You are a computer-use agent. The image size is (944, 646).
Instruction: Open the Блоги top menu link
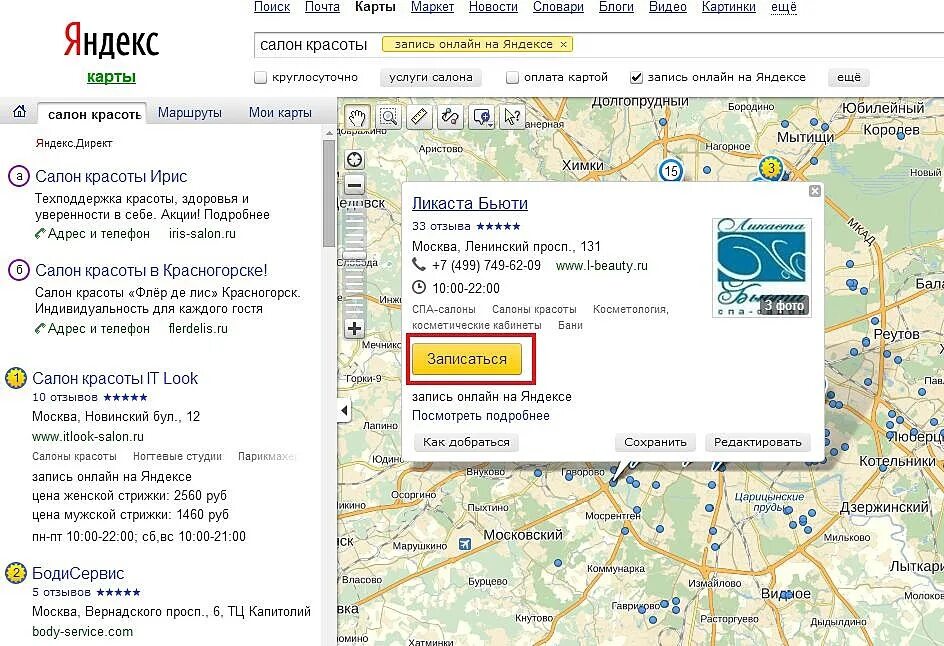(616, 7)
